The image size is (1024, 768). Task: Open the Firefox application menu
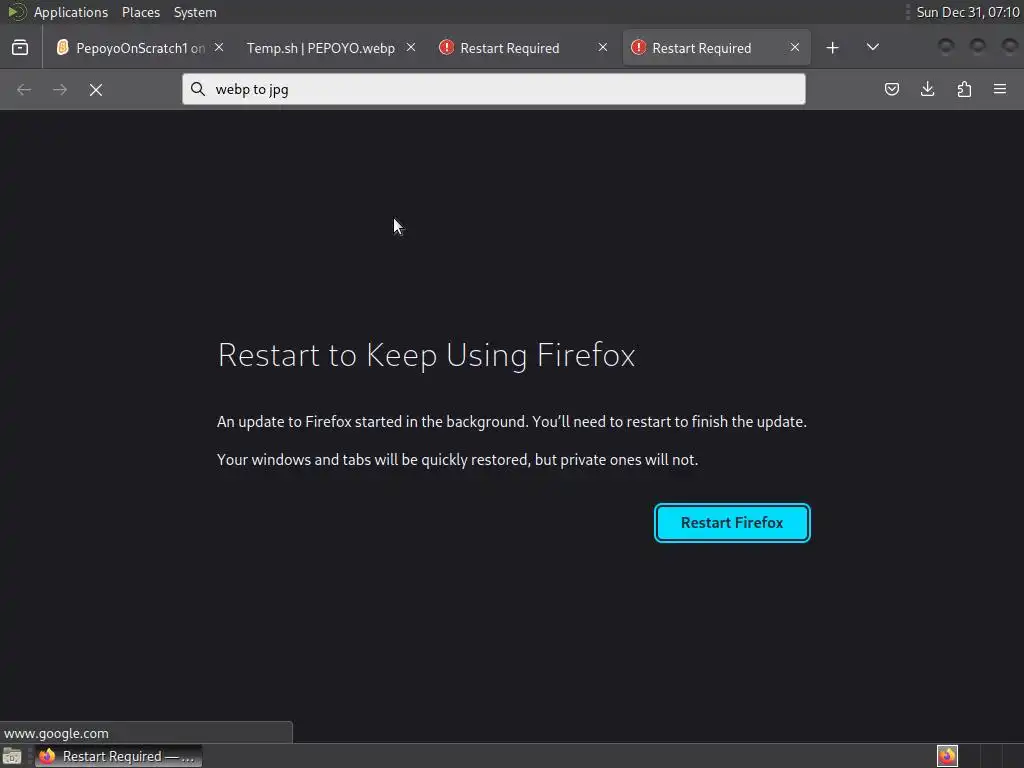[x=1000, y=89]
